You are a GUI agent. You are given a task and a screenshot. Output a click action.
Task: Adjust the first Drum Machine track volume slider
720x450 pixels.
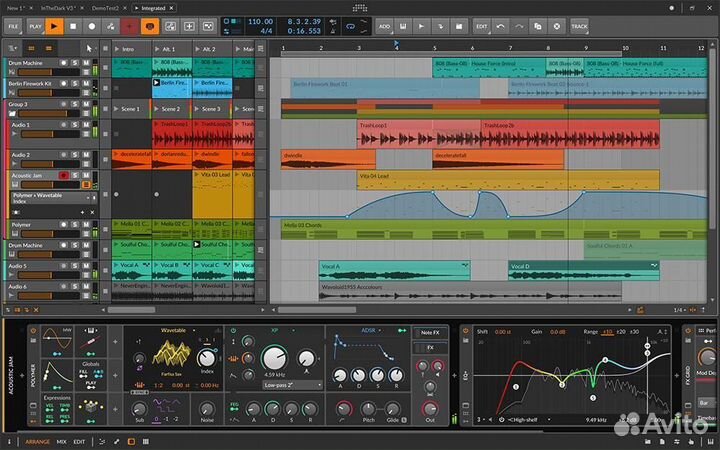point(49,72)
